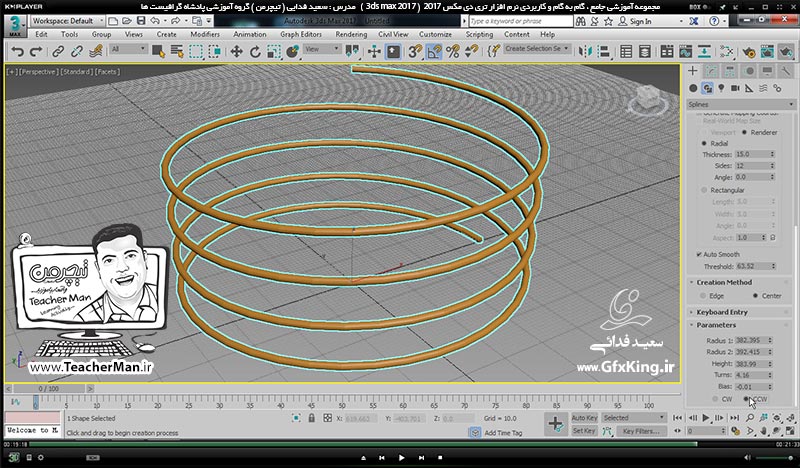Activate the Select and Scale tool
Image resolution: width=800 pixels, height=468 pixels.
[274, 52]
